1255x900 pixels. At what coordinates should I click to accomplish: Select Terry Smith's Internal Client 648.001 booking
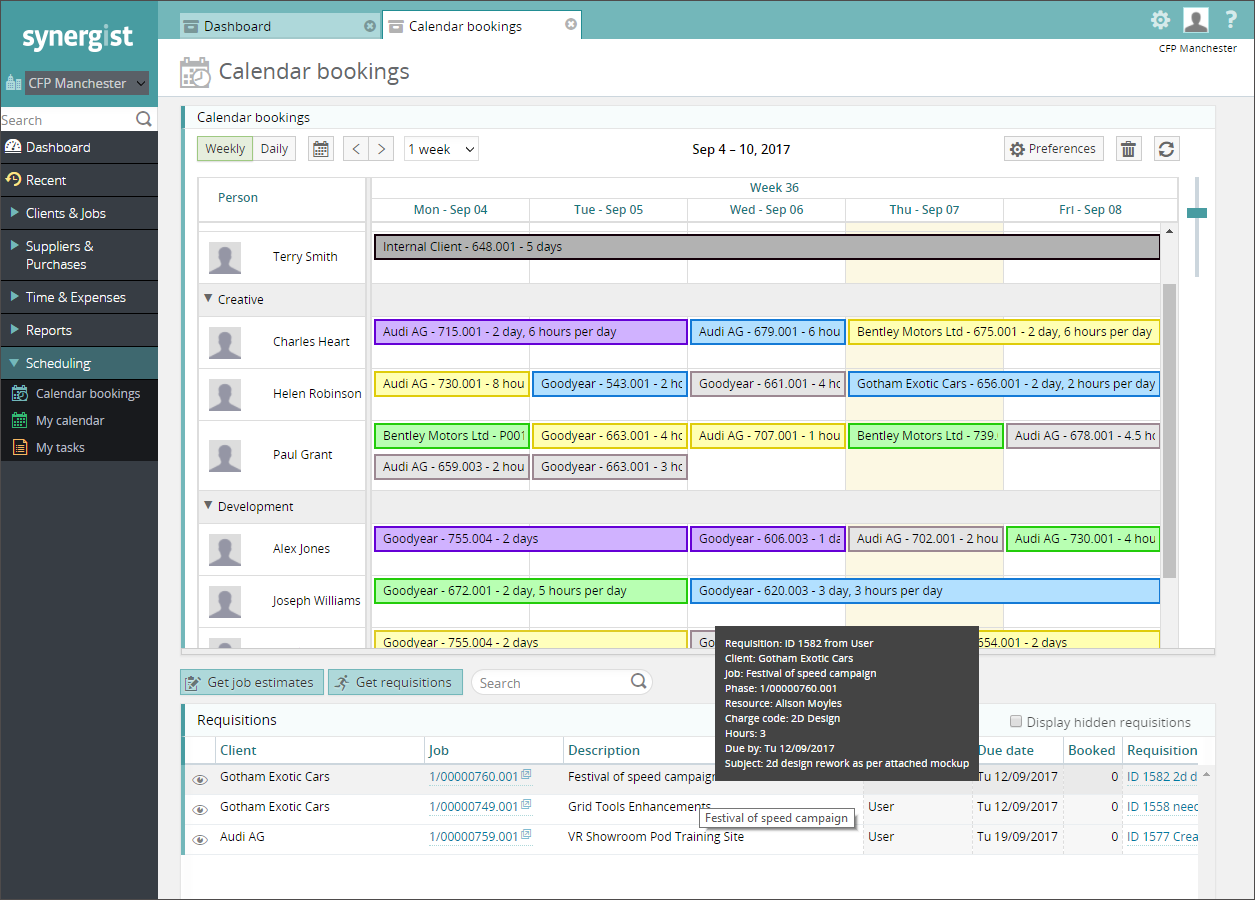tap(767, 247)
